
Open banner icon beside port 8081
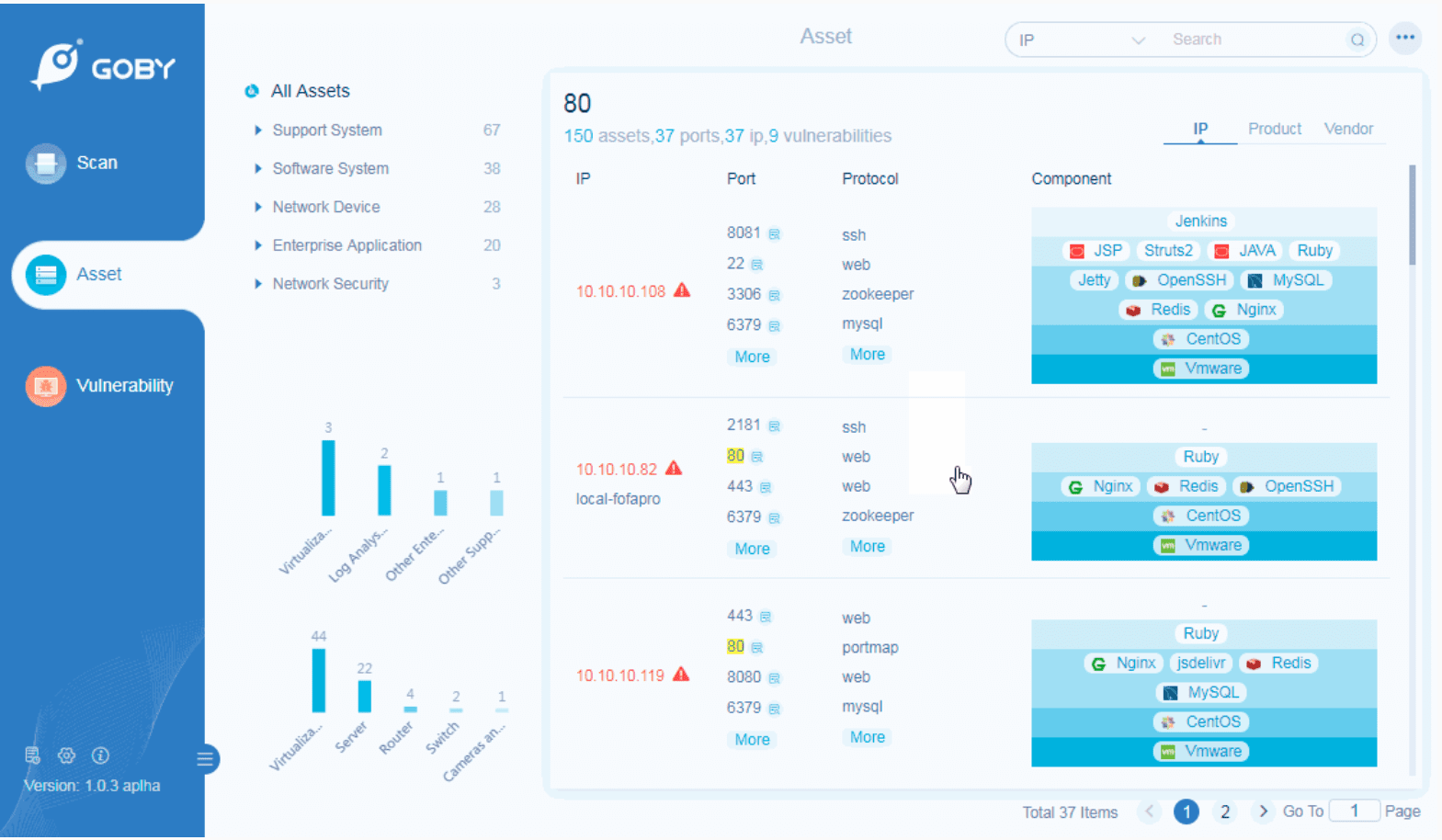pyautogui.click(x=775, y=234)
